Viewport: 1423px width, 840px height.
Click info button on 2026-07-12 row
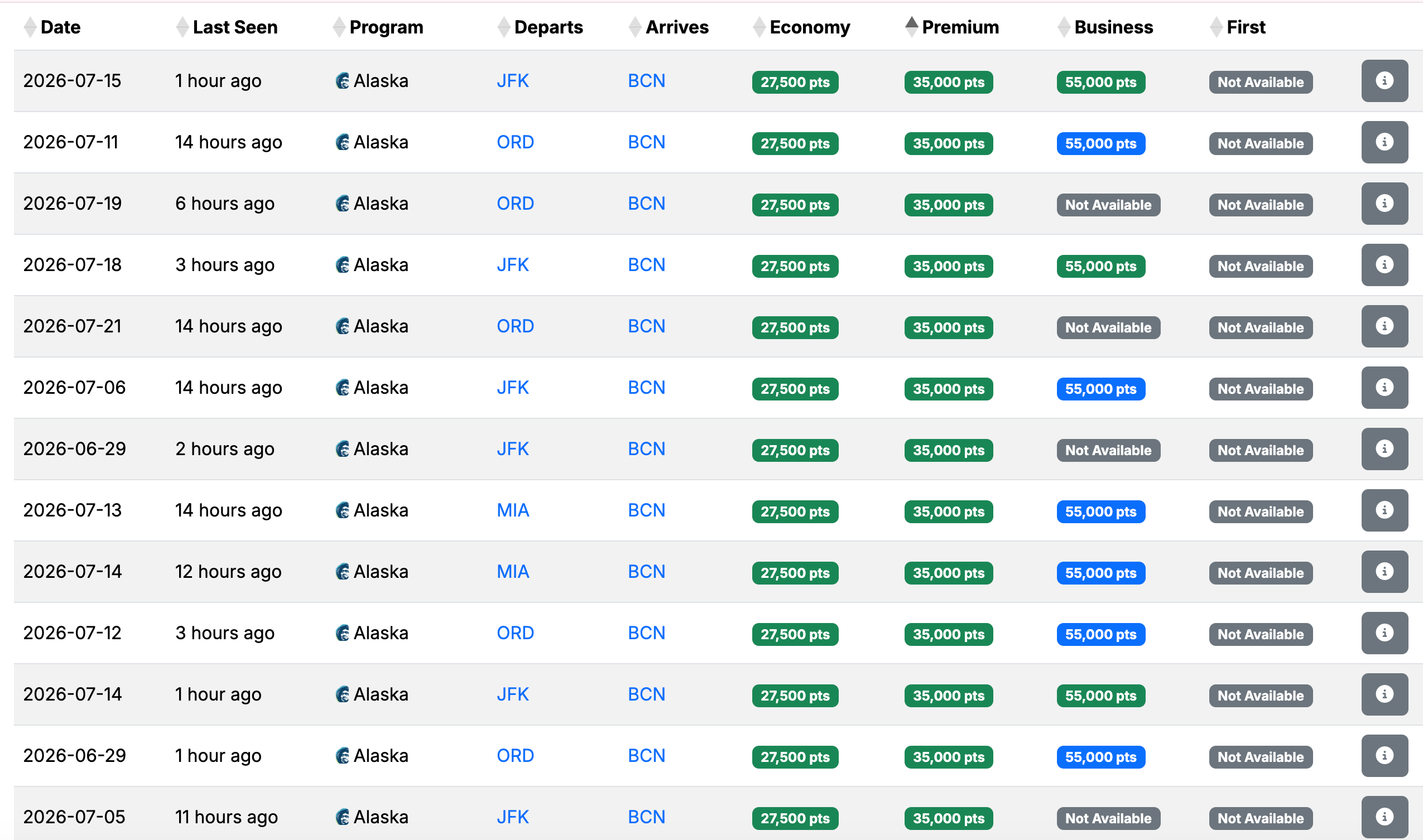pyautogui.click(x=1384, y=634)
